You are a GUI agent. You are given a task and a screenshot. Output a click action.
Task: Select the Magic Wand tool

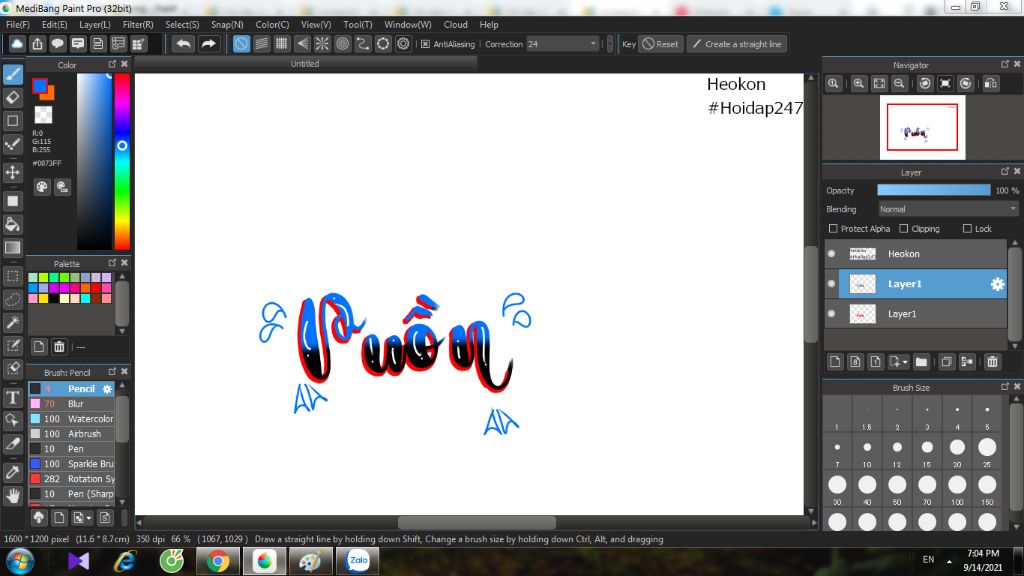[x=12, y=323]
